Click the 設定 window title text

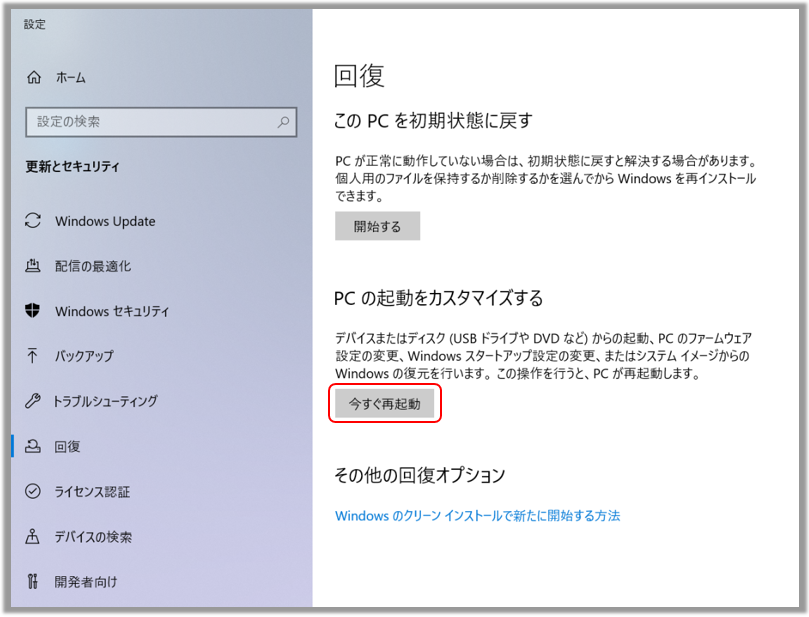click(35, 24)
